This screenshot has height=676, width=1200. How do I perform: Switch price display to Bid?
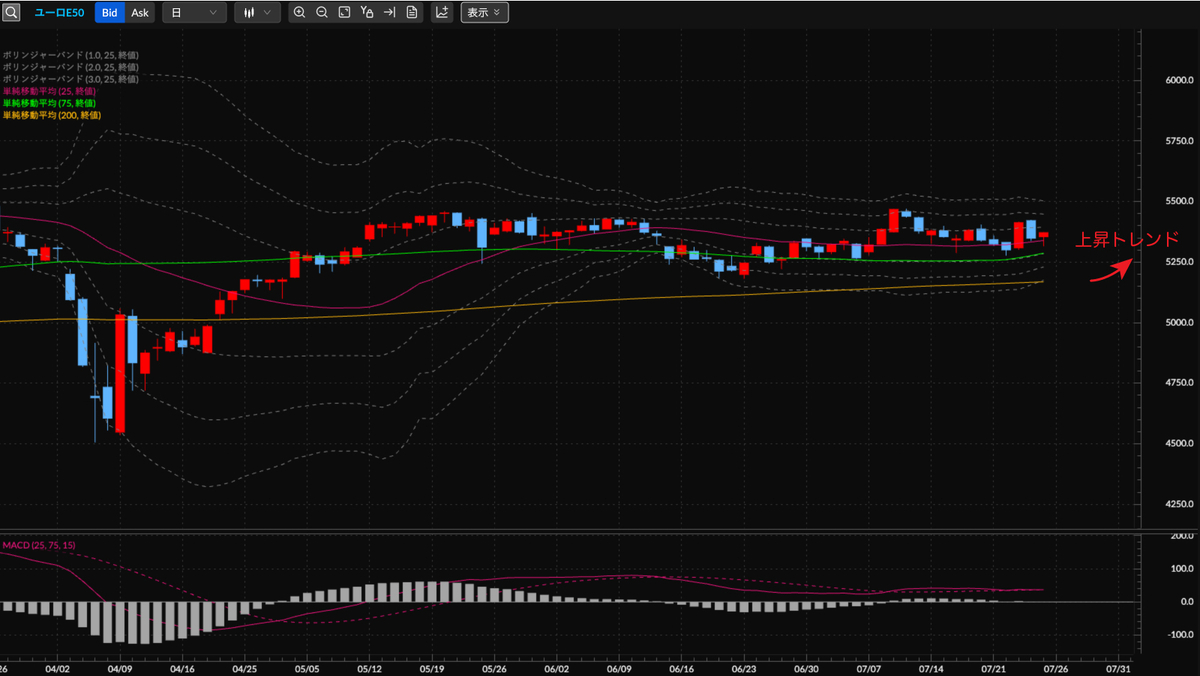coord(110,13)
